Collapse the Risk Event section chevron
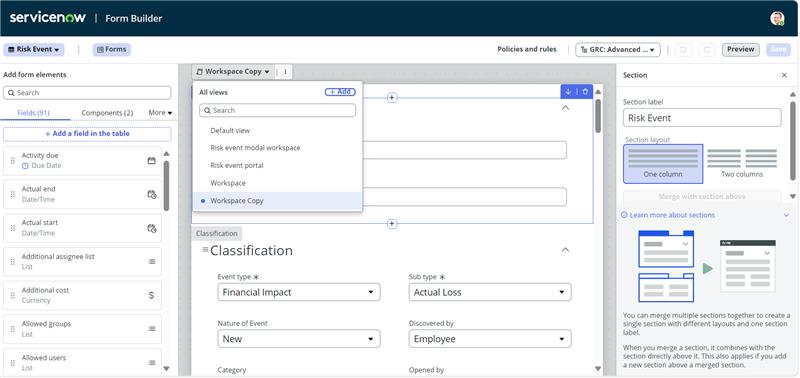 [x=565, y=108]
